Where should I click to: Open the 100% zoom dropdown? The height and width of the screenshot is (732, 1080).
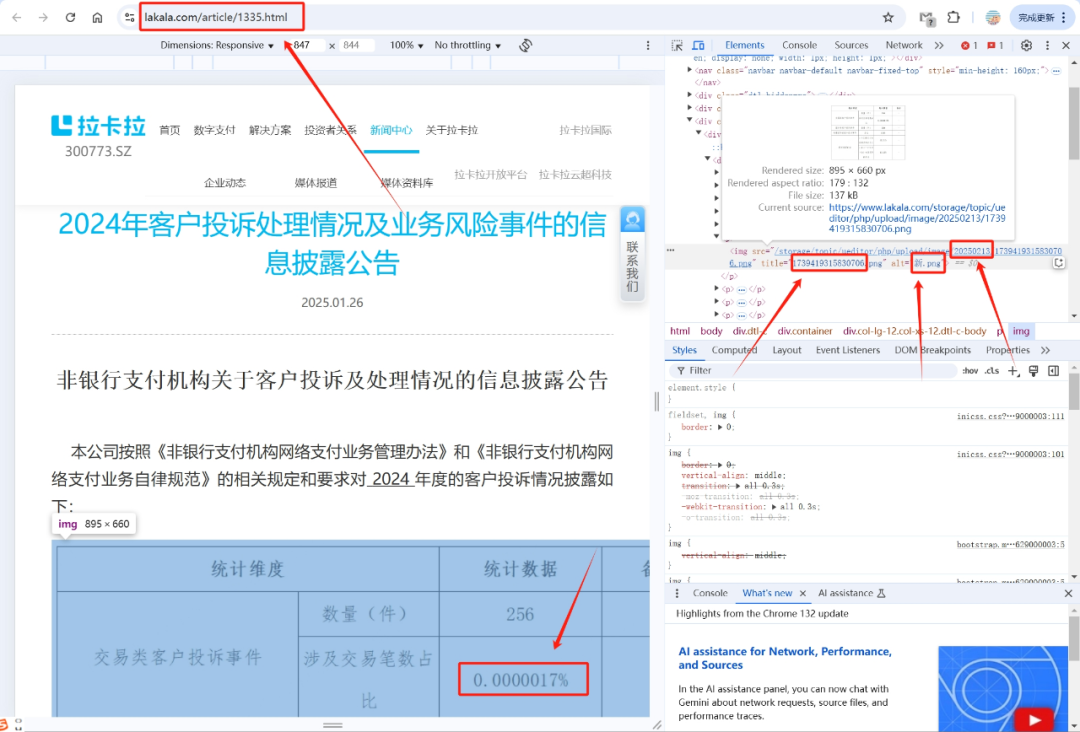pos(406,45)
